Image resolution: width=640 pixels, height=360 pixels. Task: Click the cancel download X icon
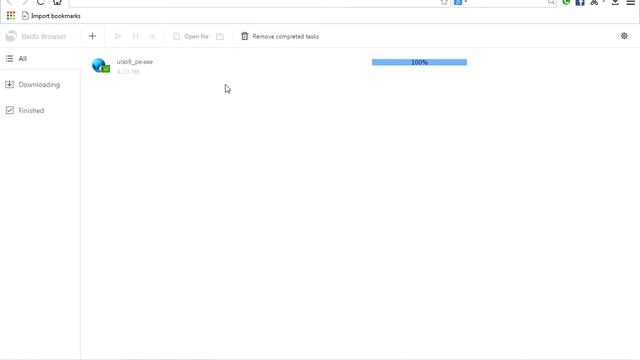pyautogui.click(x=152, y=36)
